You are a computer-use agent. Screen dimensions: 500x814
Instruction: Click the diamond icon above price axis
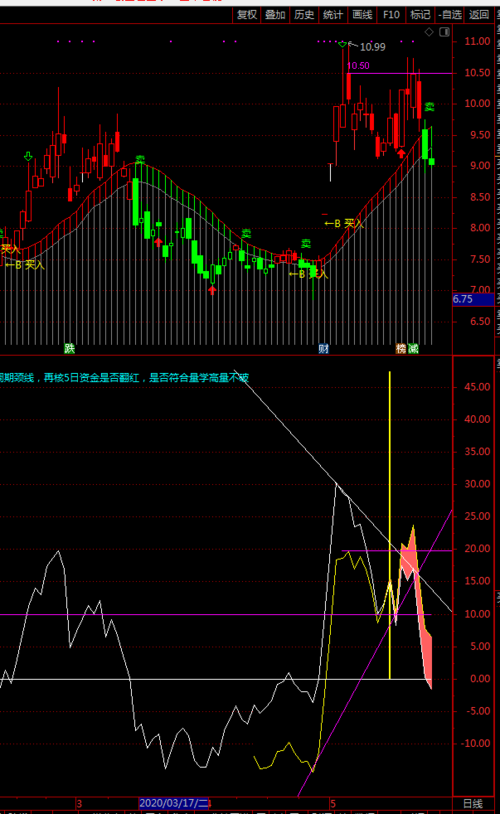[429, 32]
